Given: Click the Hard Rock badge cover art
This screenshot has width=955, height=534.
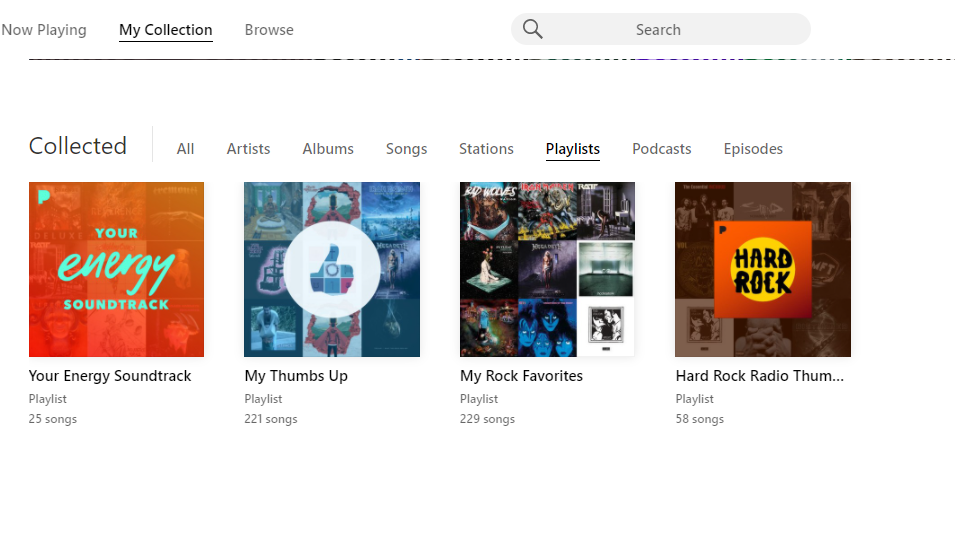Looking at the screenshot, I should (763, 269).
